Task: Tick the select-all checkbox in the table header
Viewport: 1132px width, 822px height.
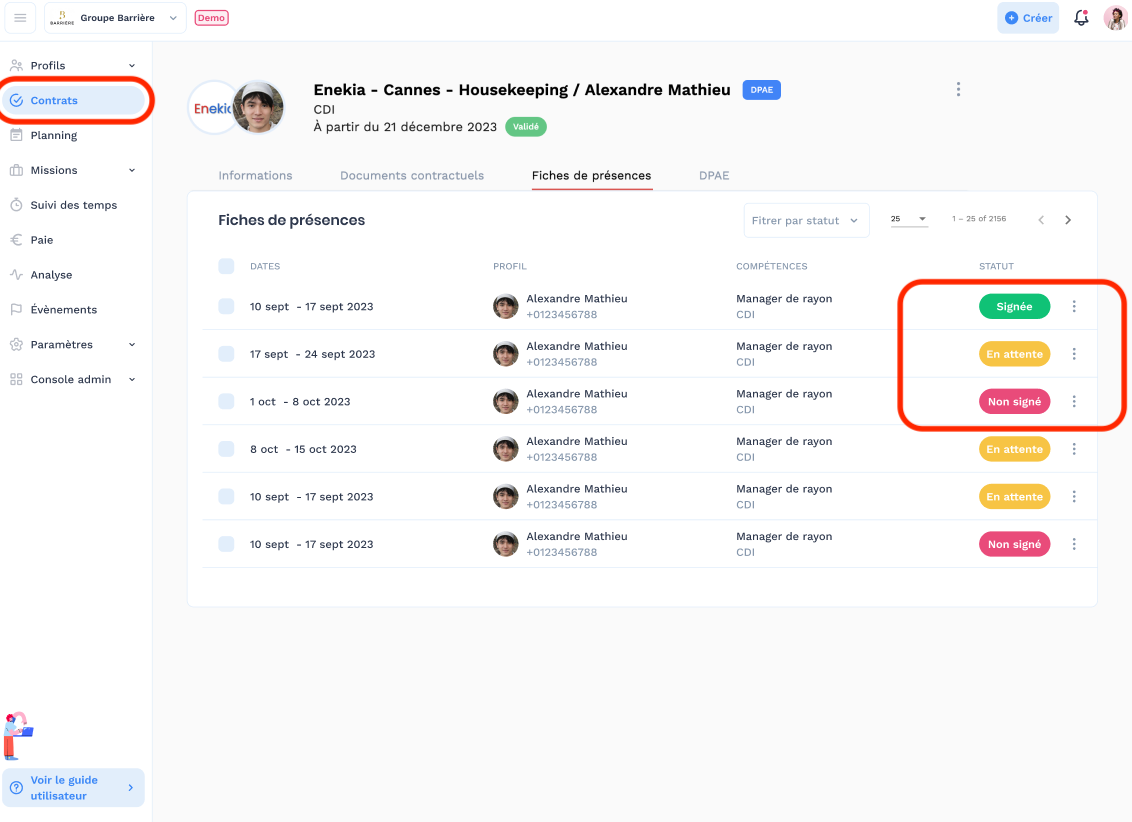Action: pyautogui.click(x=227, y=266)
